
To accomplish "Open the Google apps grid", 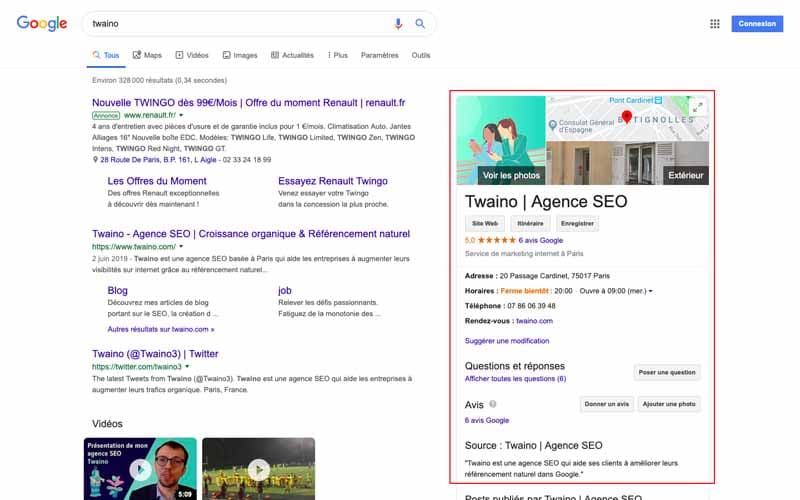I will (715, 23).
